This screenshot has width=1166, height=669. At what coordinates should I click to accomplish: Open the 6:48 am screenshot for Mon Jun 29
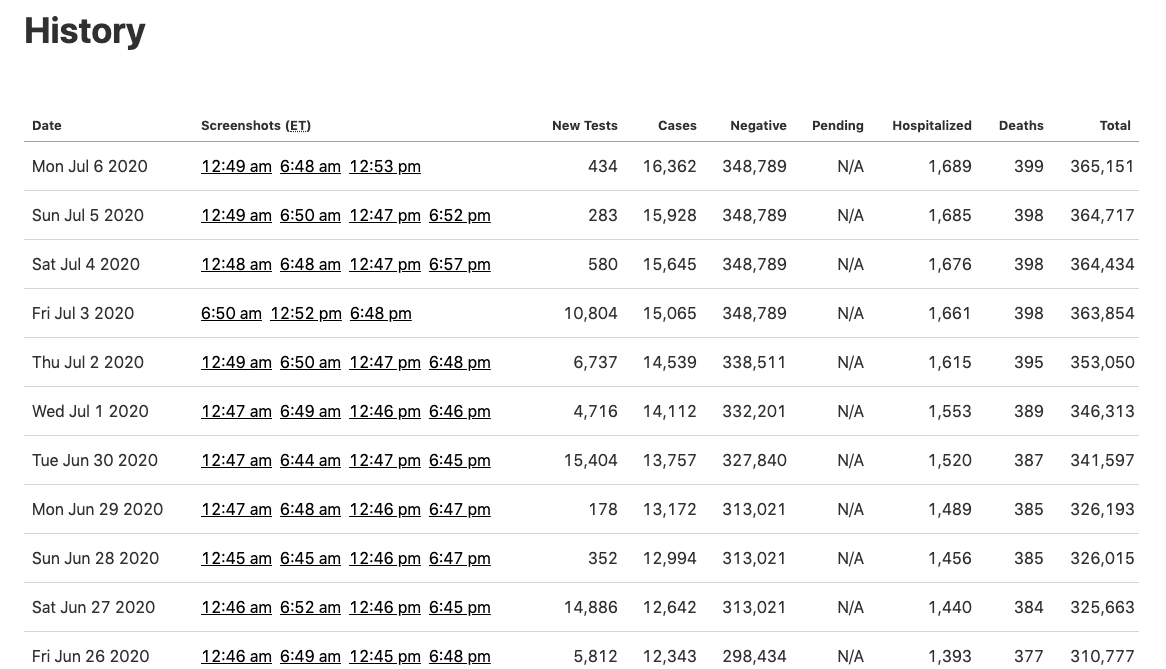(310, 510)
